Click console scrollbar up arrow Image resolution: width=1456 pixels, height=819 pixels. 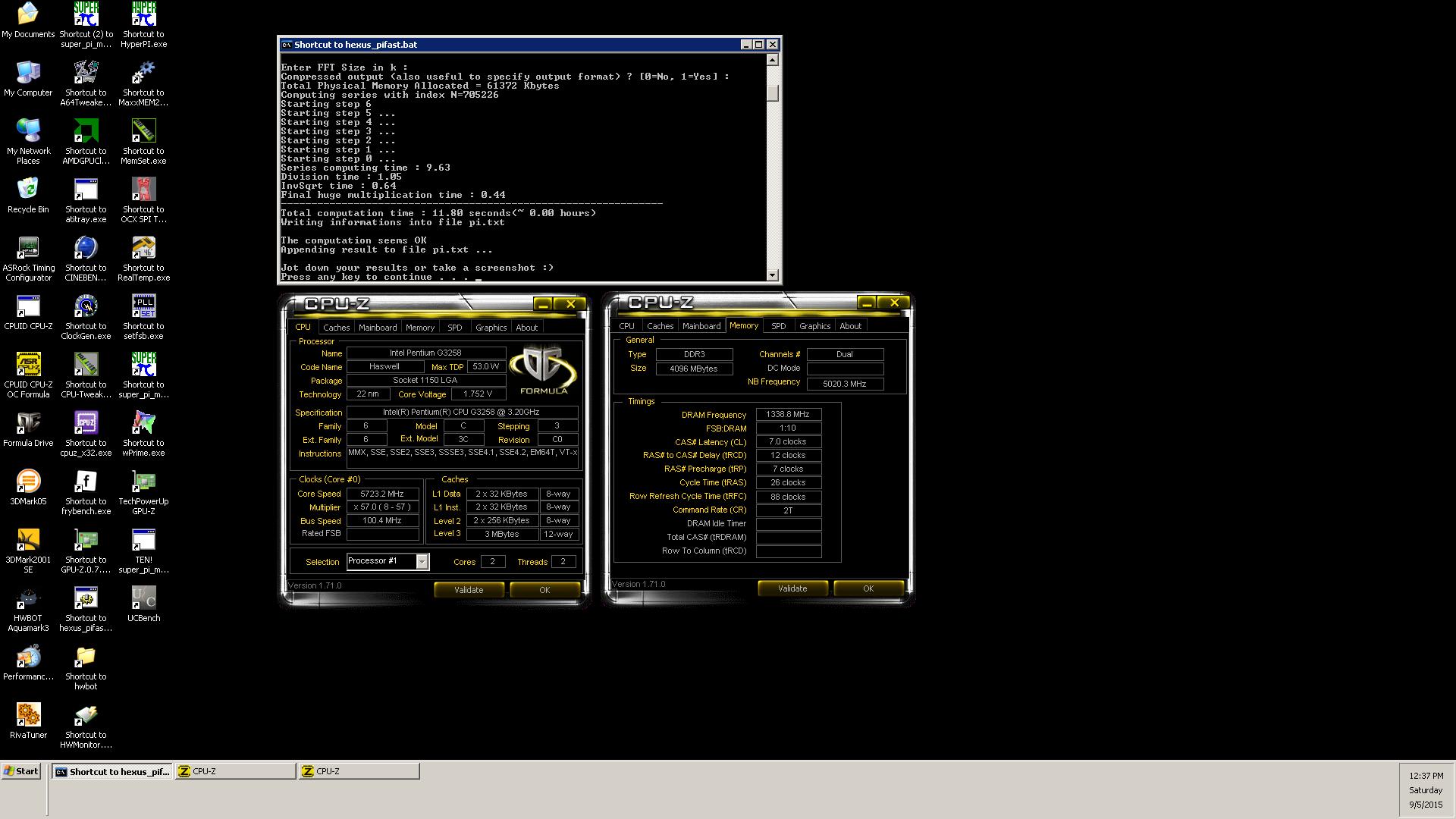tap(772, 60)
